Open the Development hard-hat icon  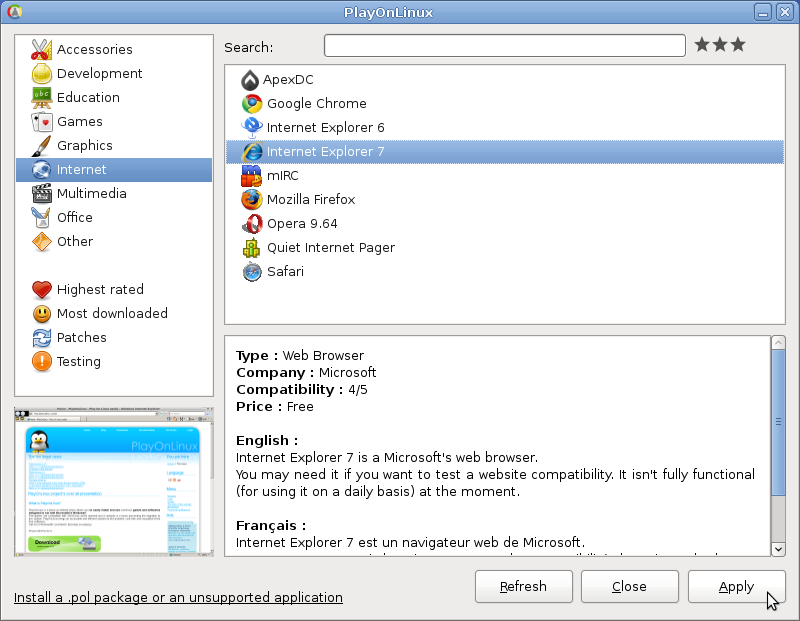coord(41,73)
